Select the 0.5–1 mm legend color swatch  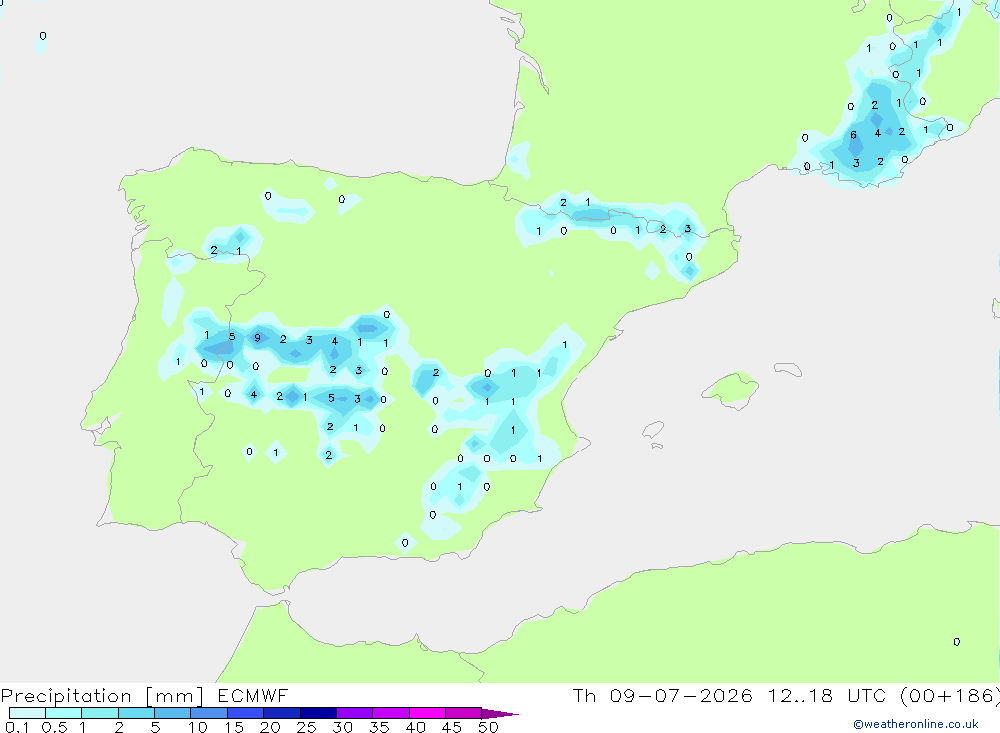pos(64,713)
